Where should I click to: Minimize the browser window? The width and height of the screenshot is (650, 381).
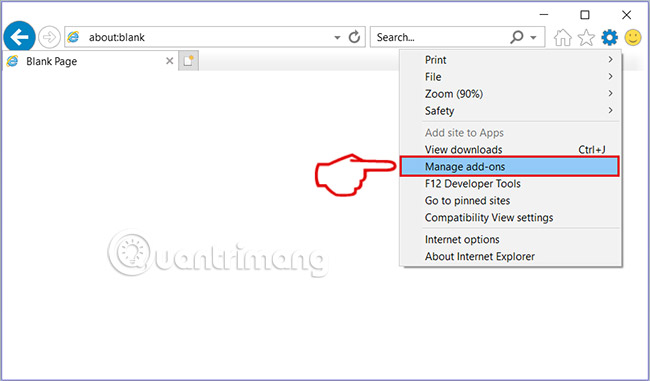click(544, 15)
